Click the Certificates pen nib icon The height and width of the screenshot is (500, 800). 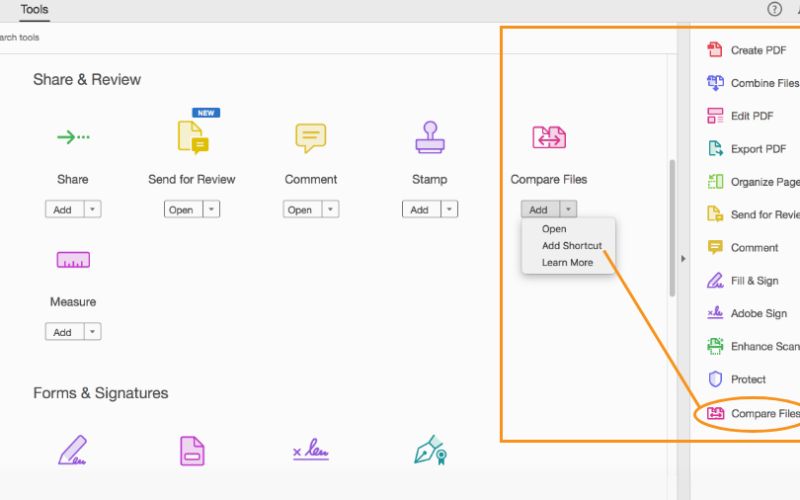(x=430, y=449)
